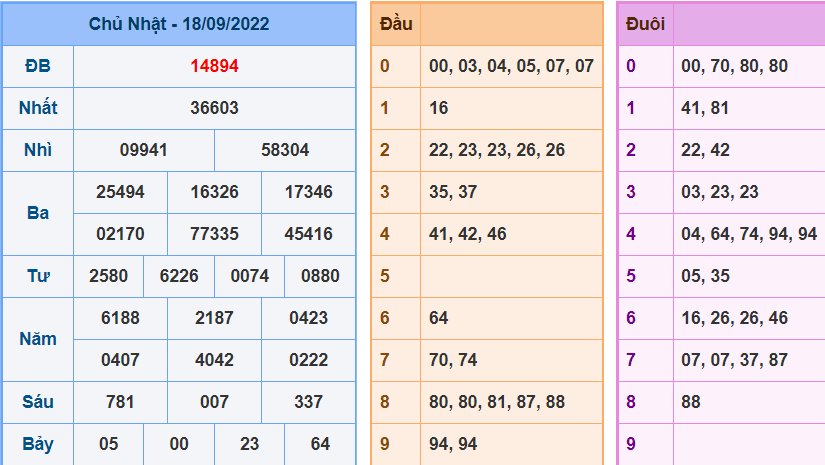Click Đuôi row 5 values 05, 35
Viewport: 825px width, 465px height.
[705, 277]
